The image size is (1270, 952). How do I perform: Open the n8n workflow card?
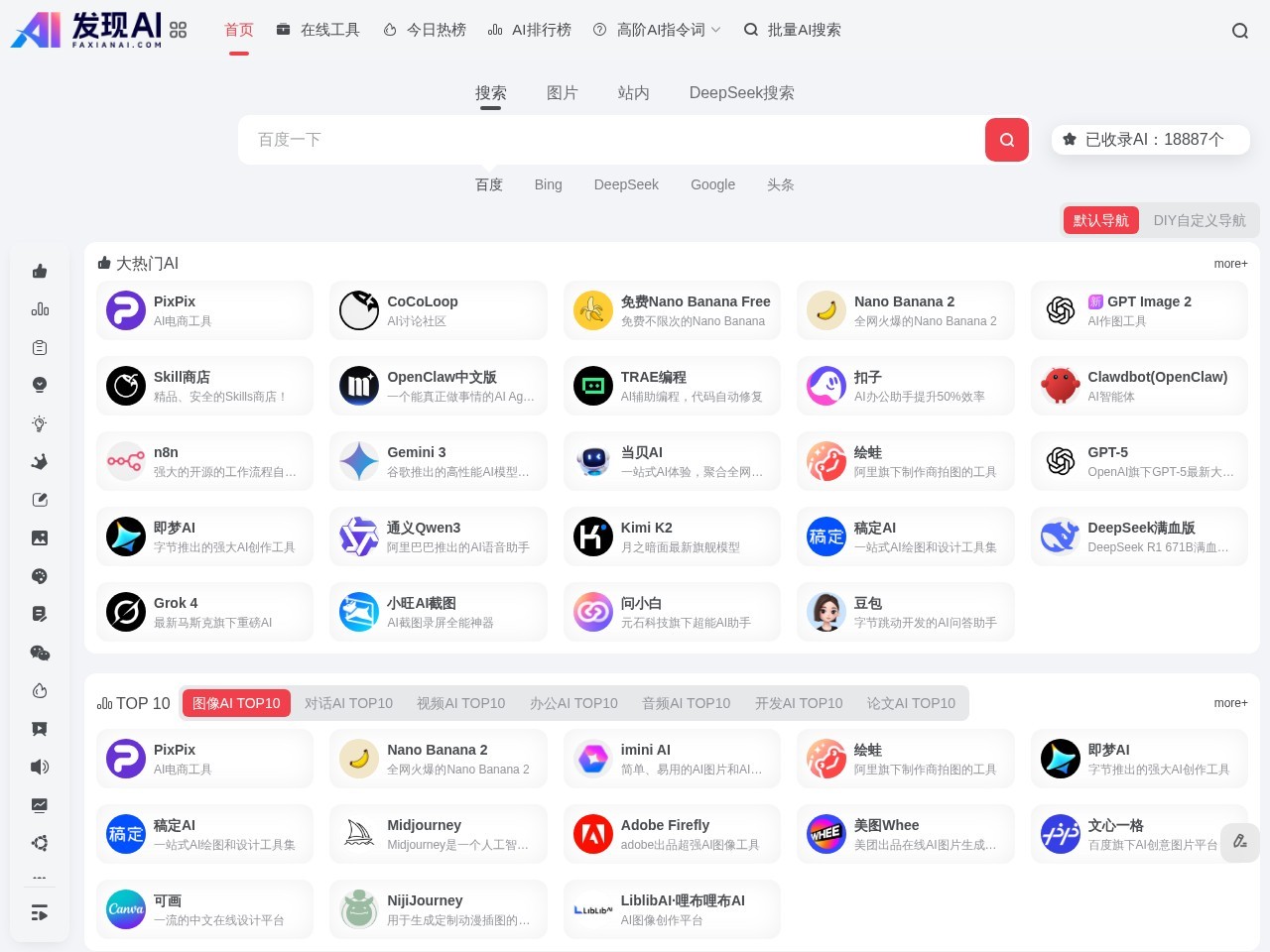click(x=205, y=461)
